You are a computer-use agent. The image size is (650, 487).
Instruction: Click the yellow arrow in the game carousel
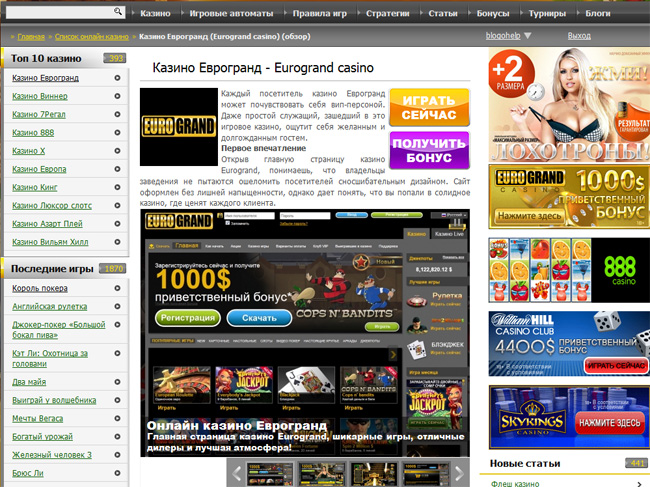pyautogui.click(x=393, y=355)
